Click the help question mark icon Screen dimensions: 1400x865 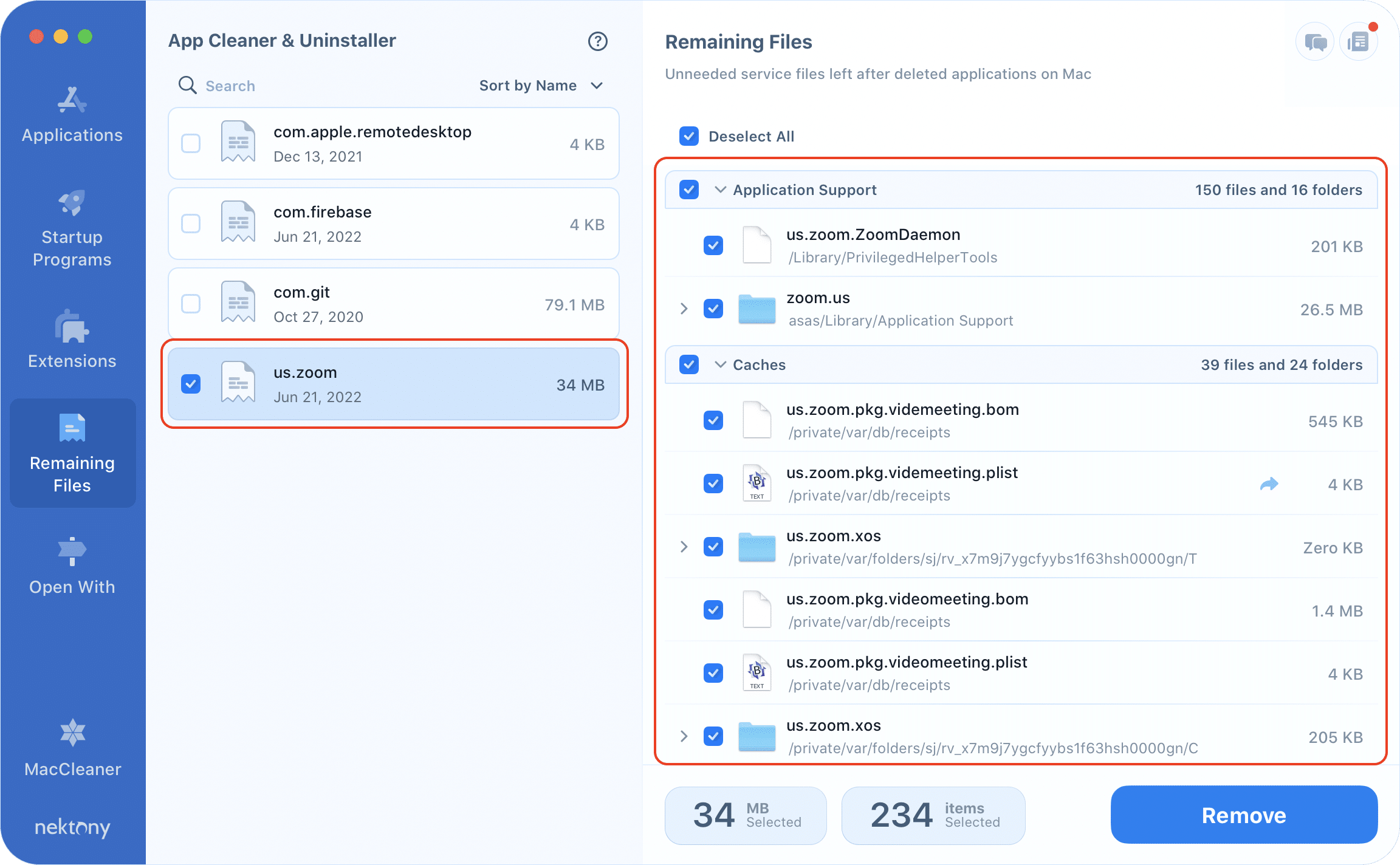(597, 41)
